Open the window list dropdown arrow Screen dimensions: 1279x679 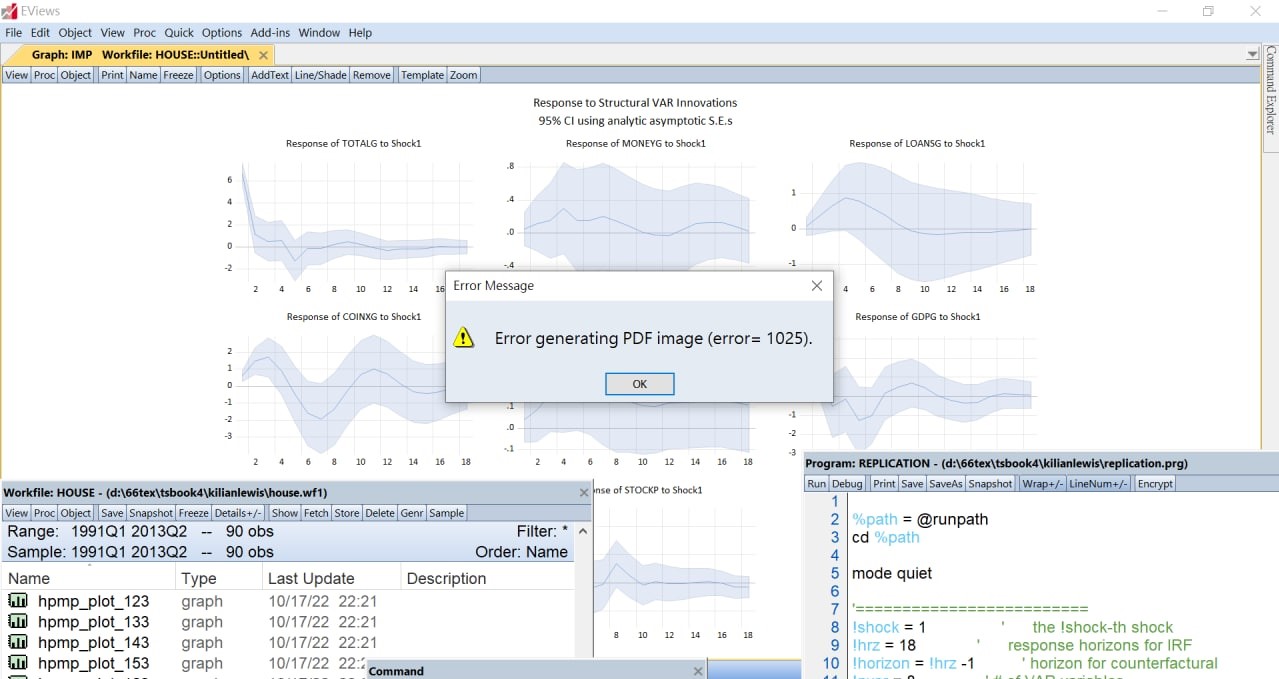1252,54
